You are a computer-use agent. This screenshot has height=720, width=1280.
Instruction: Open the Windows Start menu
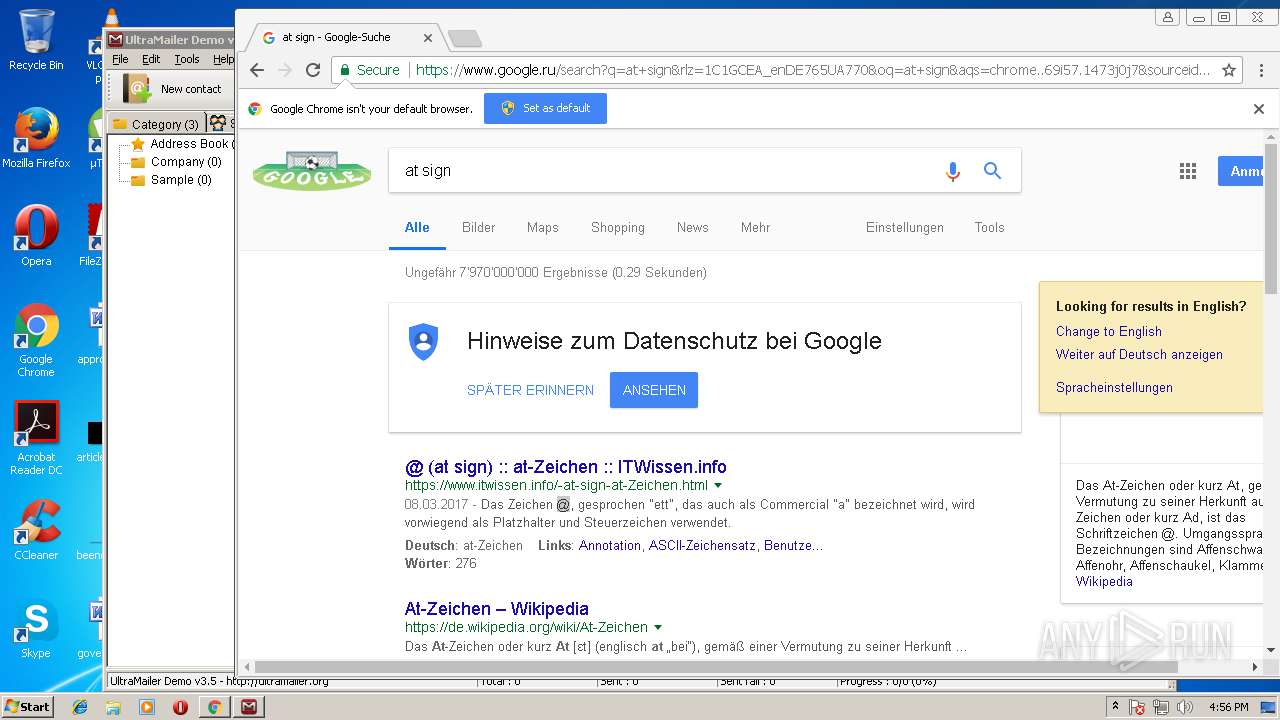27,707
